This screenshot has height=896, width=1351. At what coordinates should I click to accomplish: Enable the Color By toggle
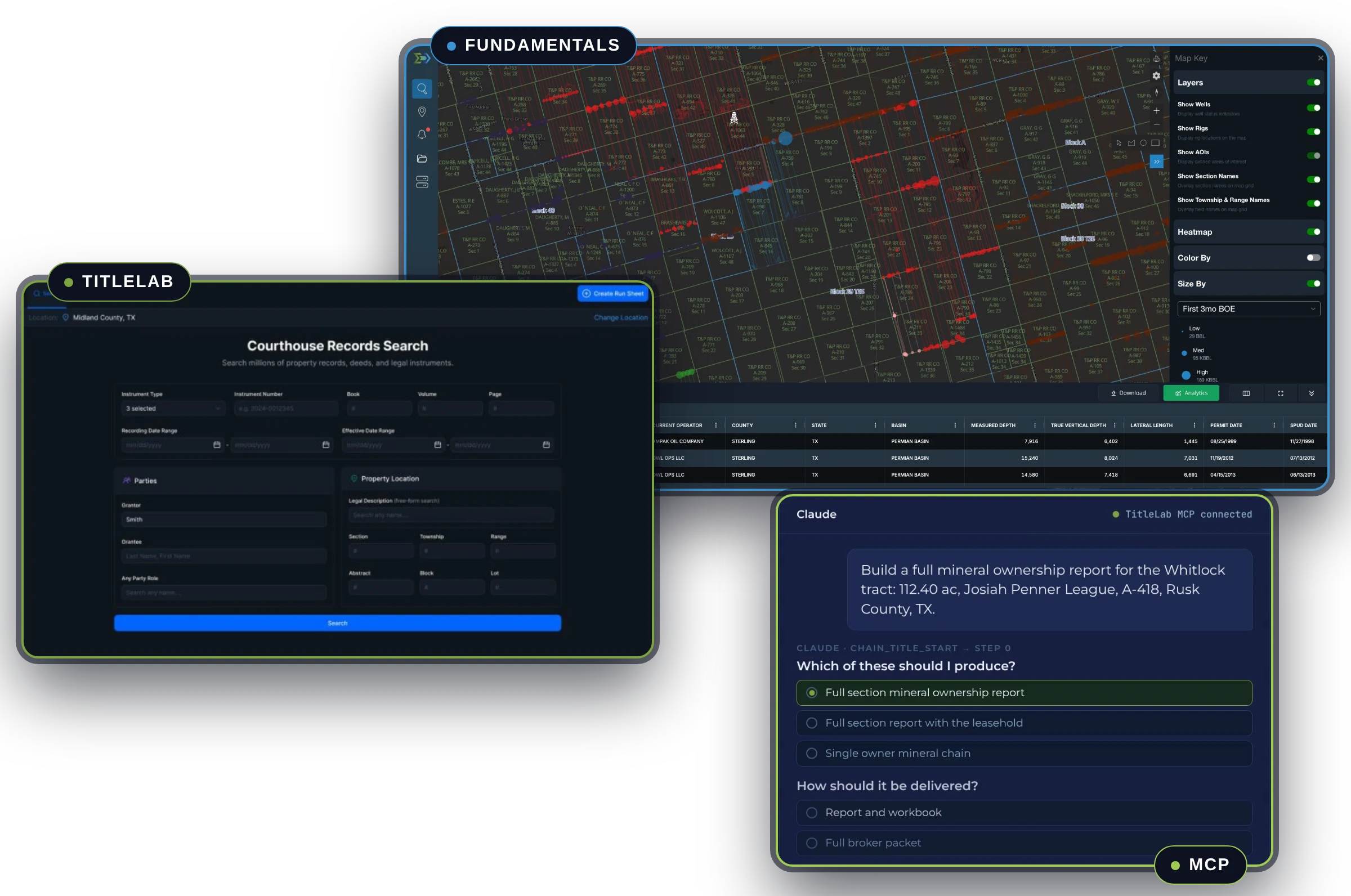[1313, 258]
